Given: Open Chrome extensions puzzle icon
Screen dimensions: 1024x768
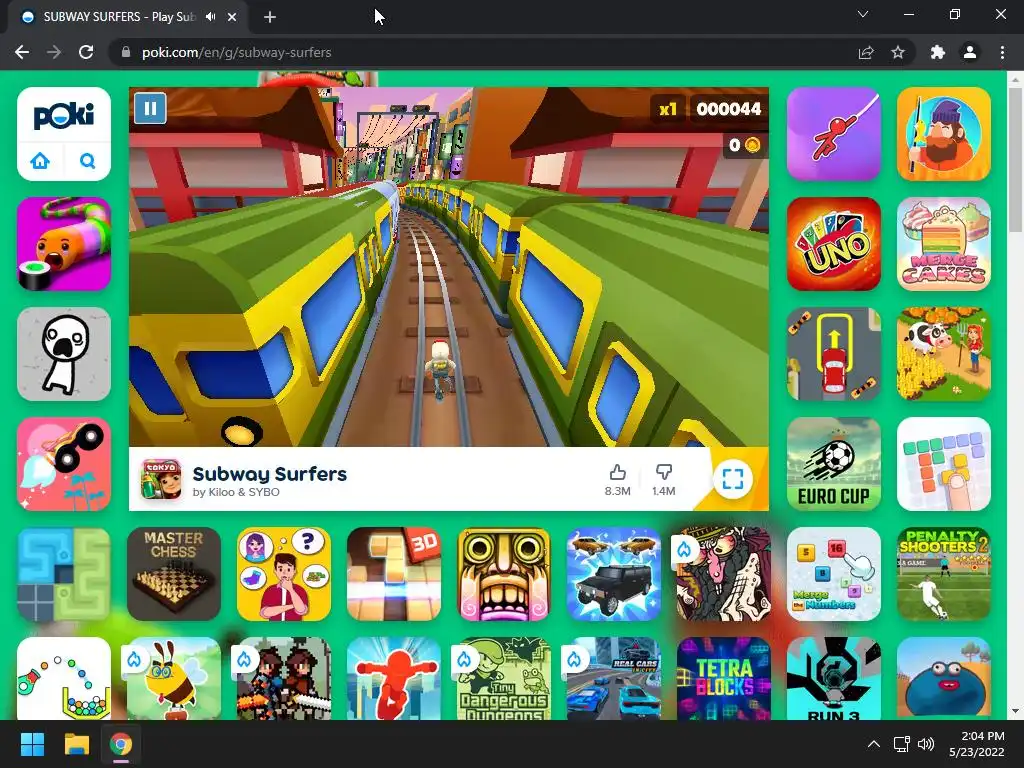Looking at the screenshot, I should [x=938, y=52].
